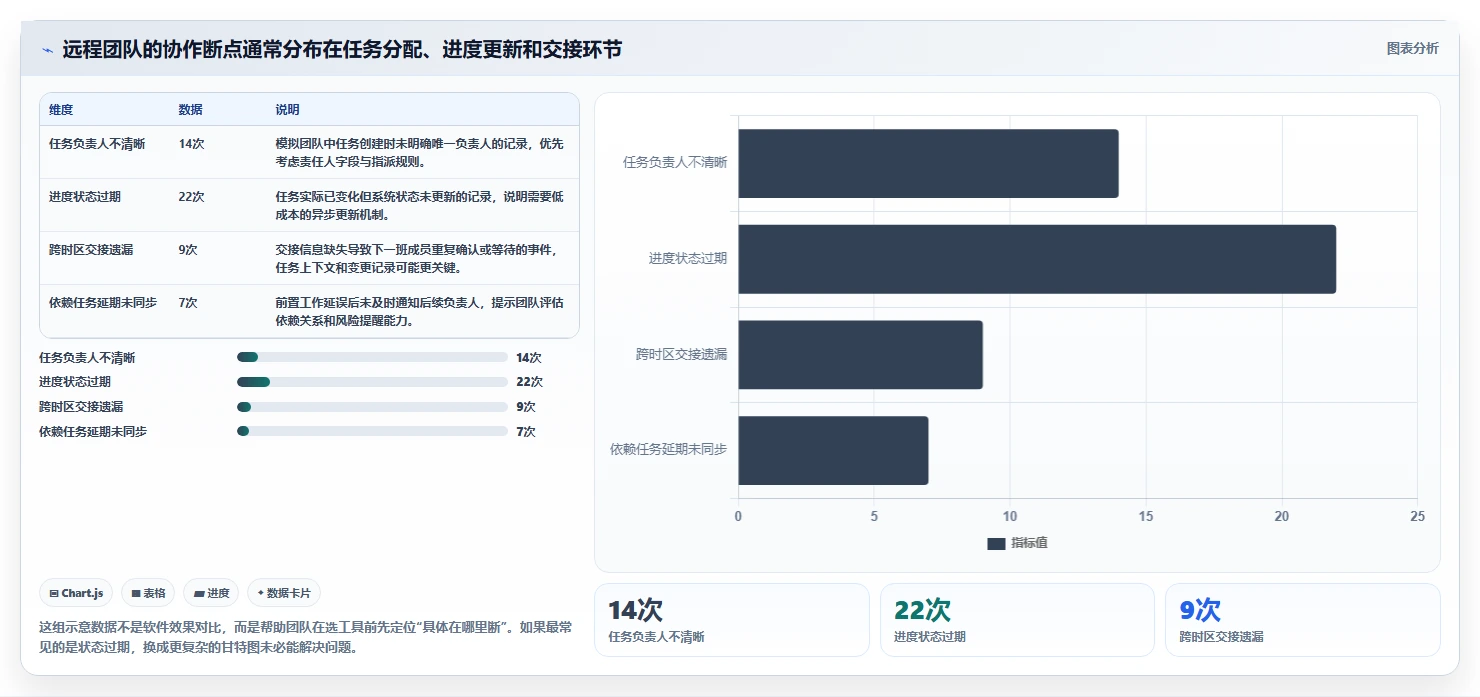The height and width of the screenshot is (697, 1480).
Task: Click the 进度状态过期 label in the progress list
Action: 75,382
